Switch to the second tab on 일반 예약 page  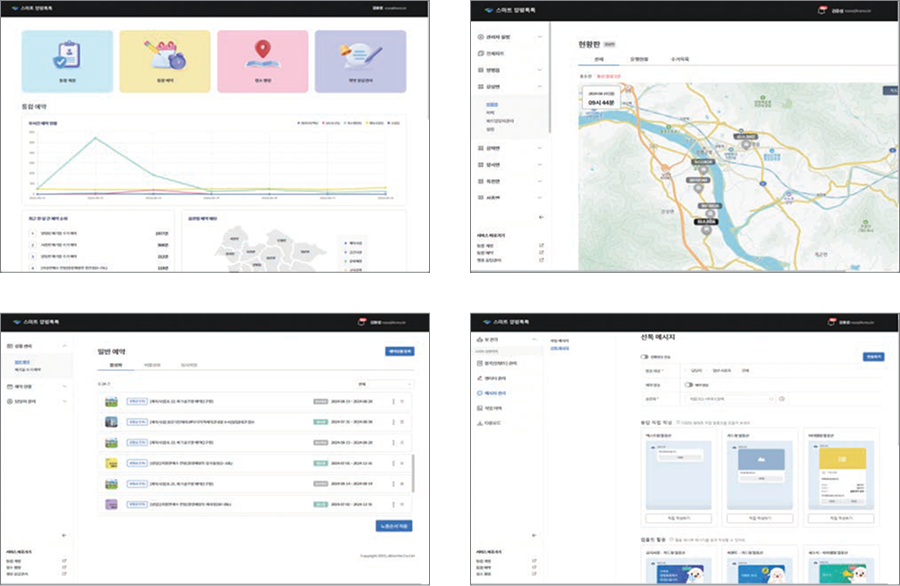(150, 366)
